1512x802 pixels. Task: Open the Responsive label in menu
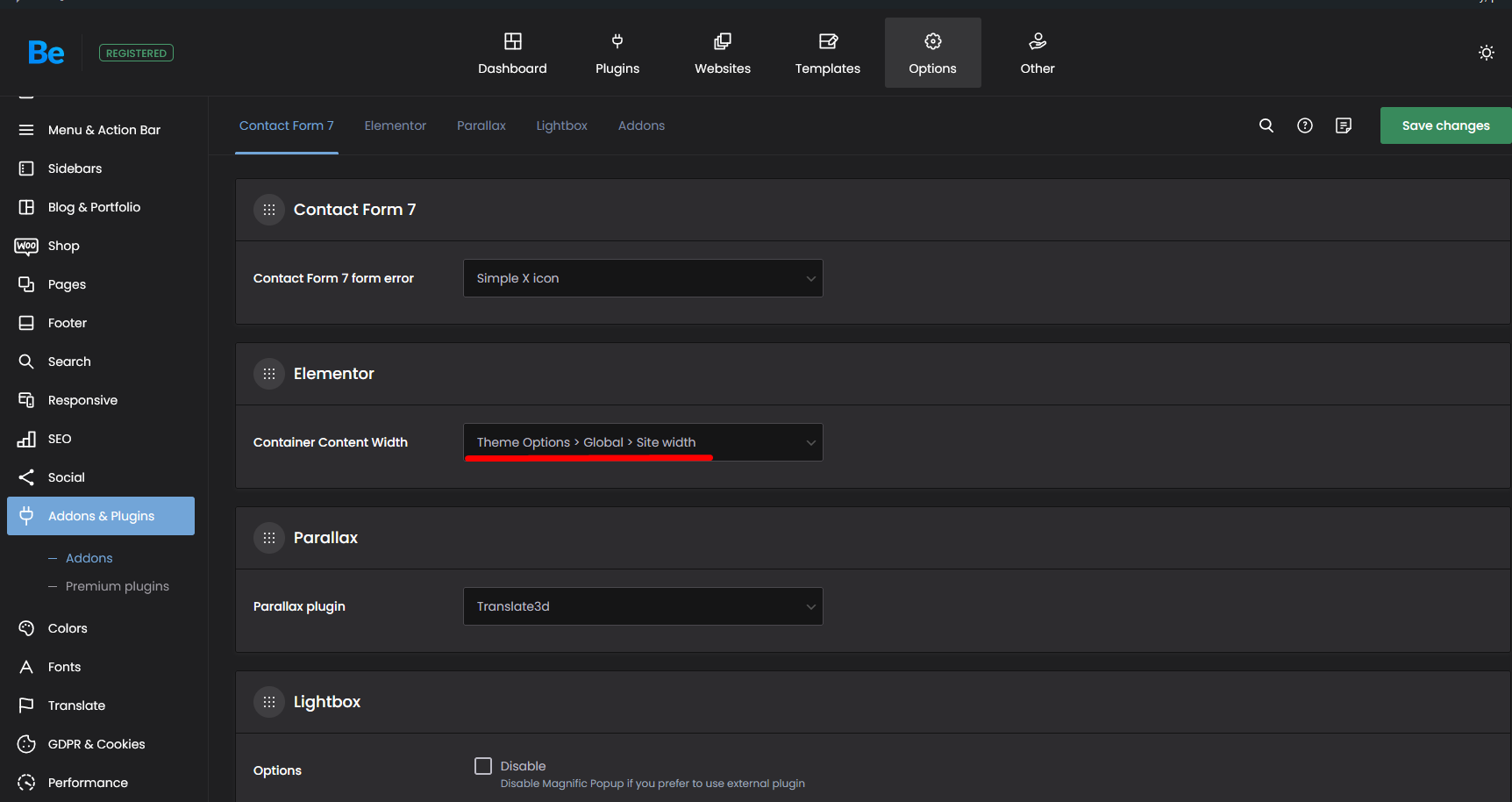[x=82, y=400]
